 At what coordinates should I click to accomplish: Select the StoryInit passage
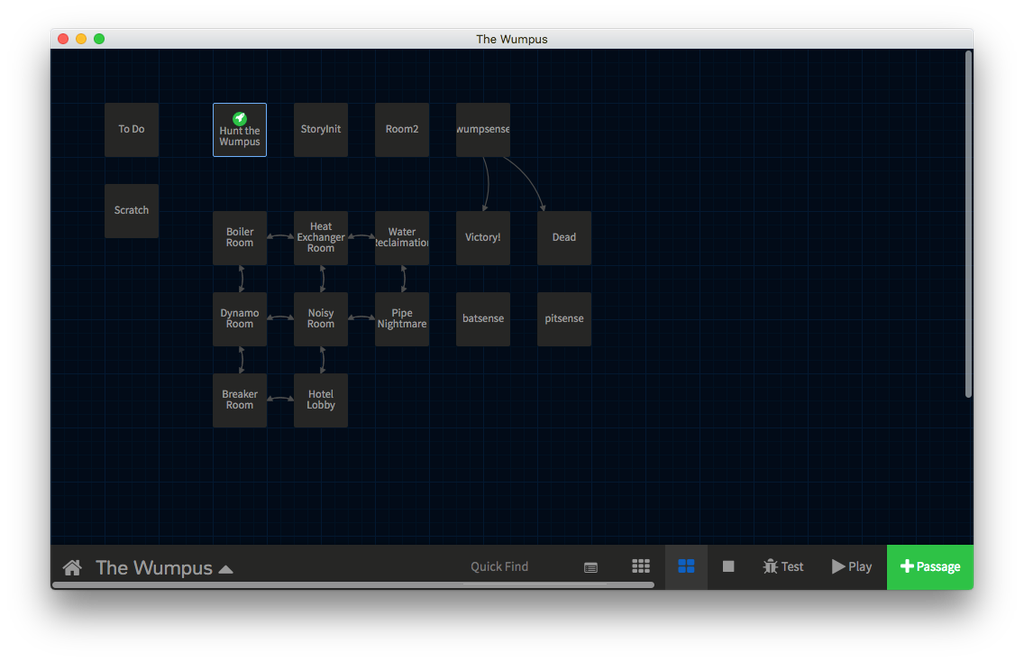tap(320, 129)
